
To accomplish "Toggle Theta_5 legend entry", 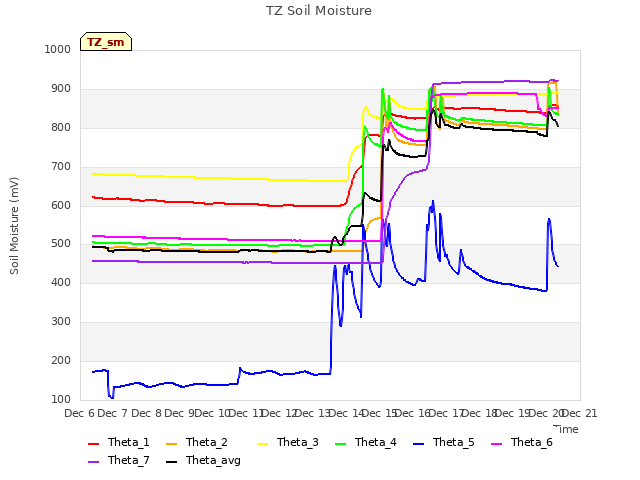I will point(444,442).
